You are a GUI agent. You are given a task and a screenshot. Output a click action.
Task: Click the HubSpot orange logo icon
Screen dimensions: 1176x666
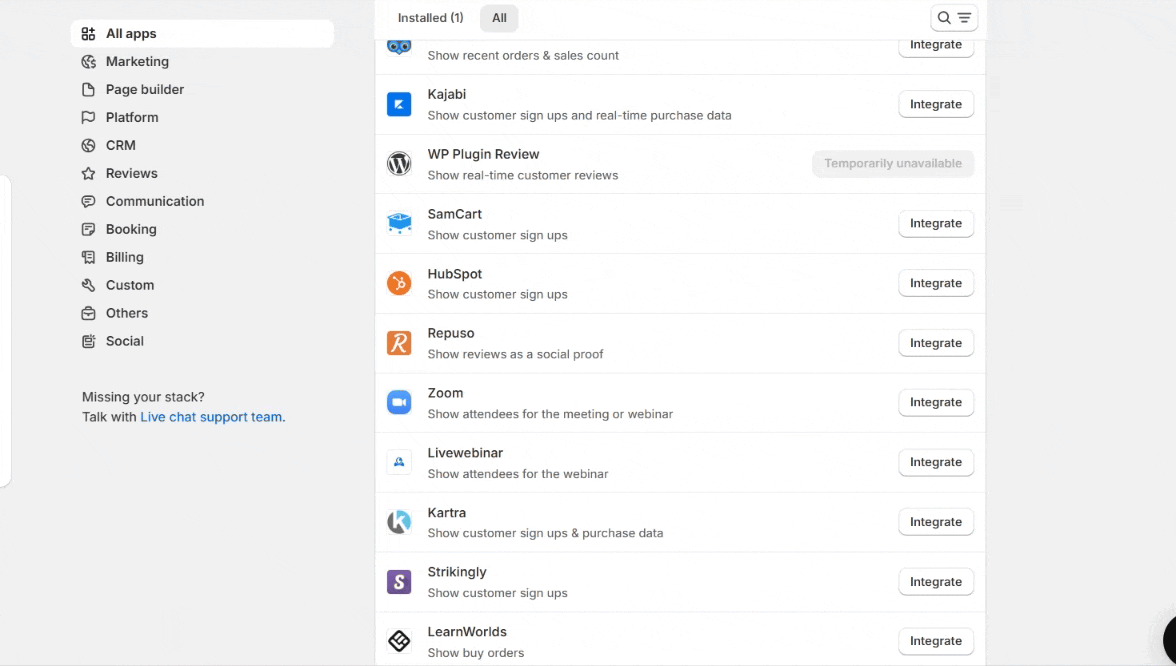click(x=399, y=283)
